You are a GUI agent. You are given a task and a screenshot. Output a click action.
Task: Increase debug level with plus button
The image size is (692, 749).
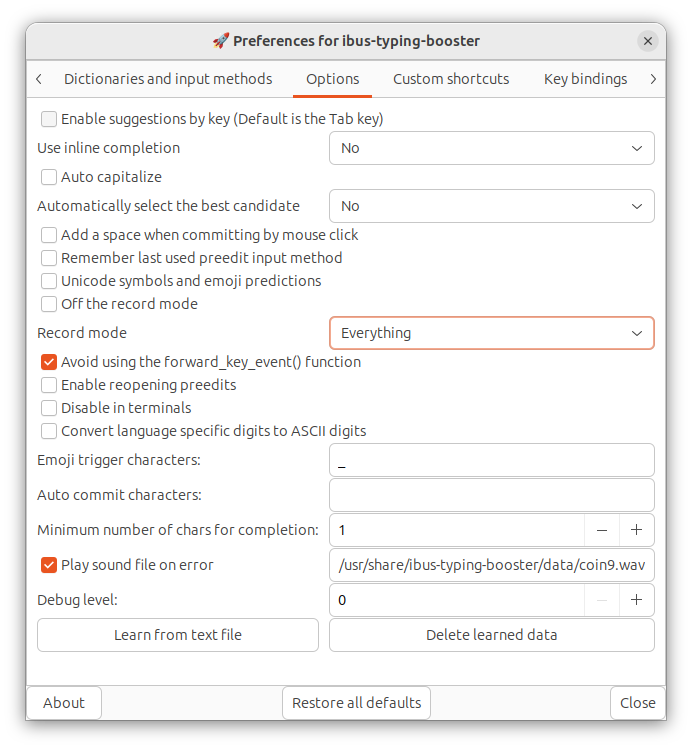pyautogui.click(x=636, y=600)
